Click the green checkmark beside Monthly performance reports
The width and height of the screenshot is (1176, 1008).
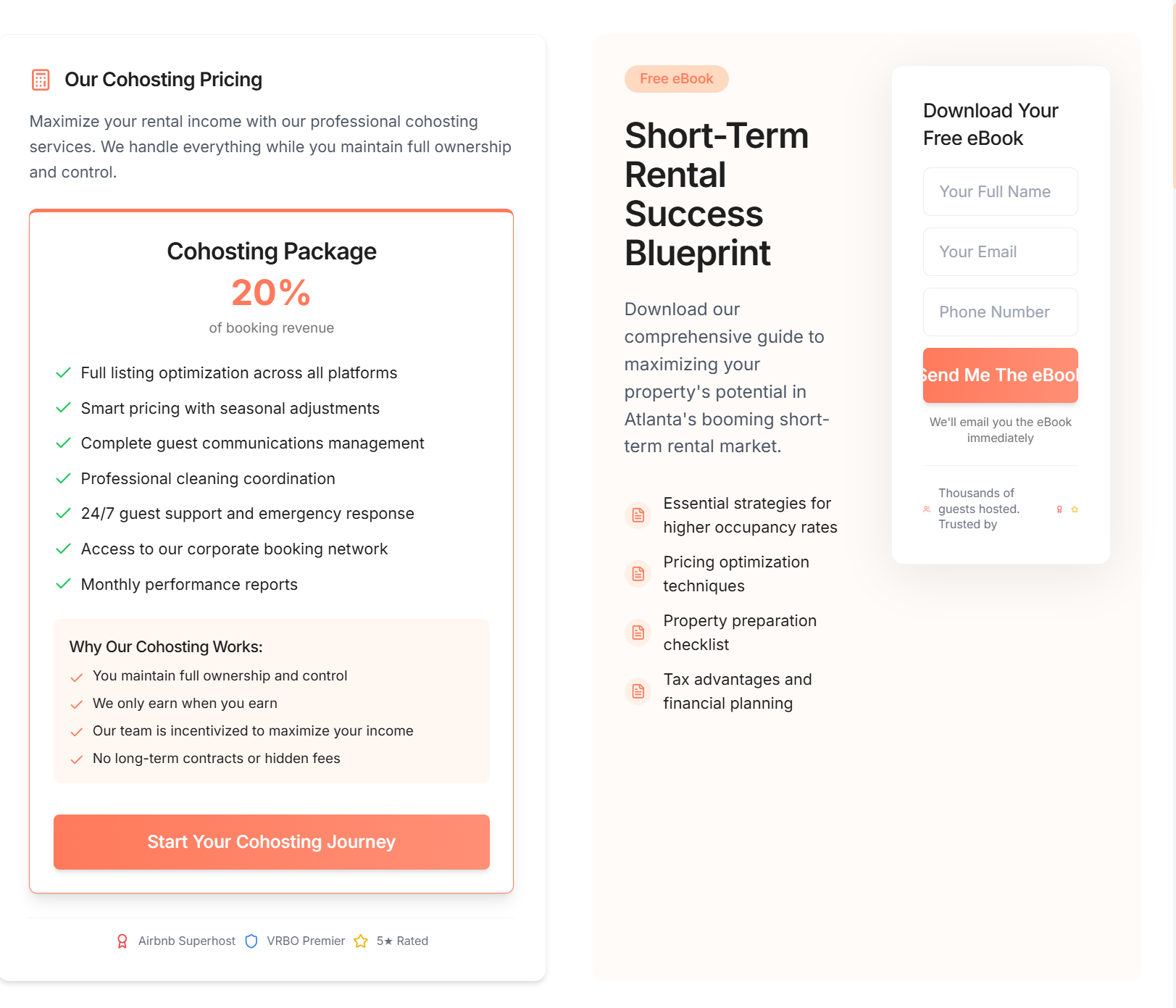[x=64, y=584]
